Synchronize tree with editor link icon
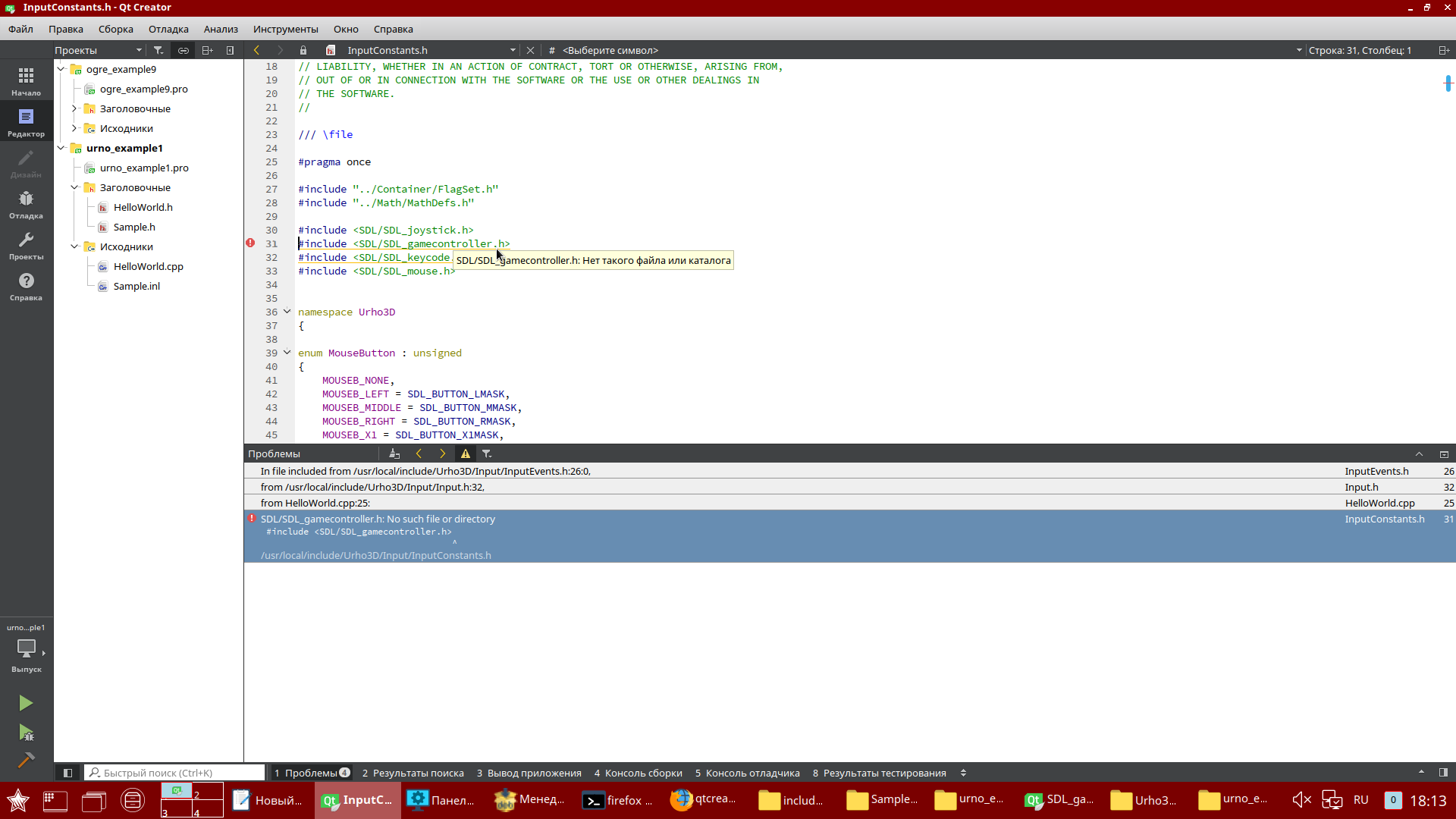 coord(183,50)
